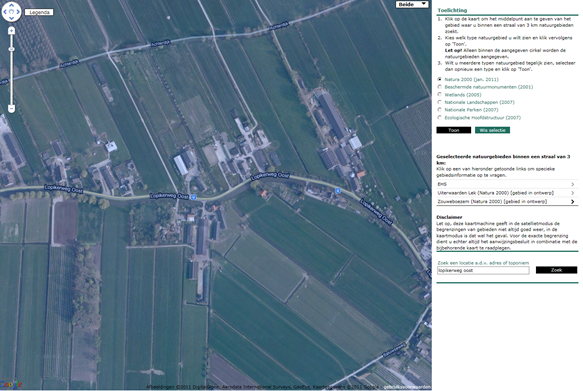
Task: Click the green Wis selectie button
Action: (x=492, y=130)
